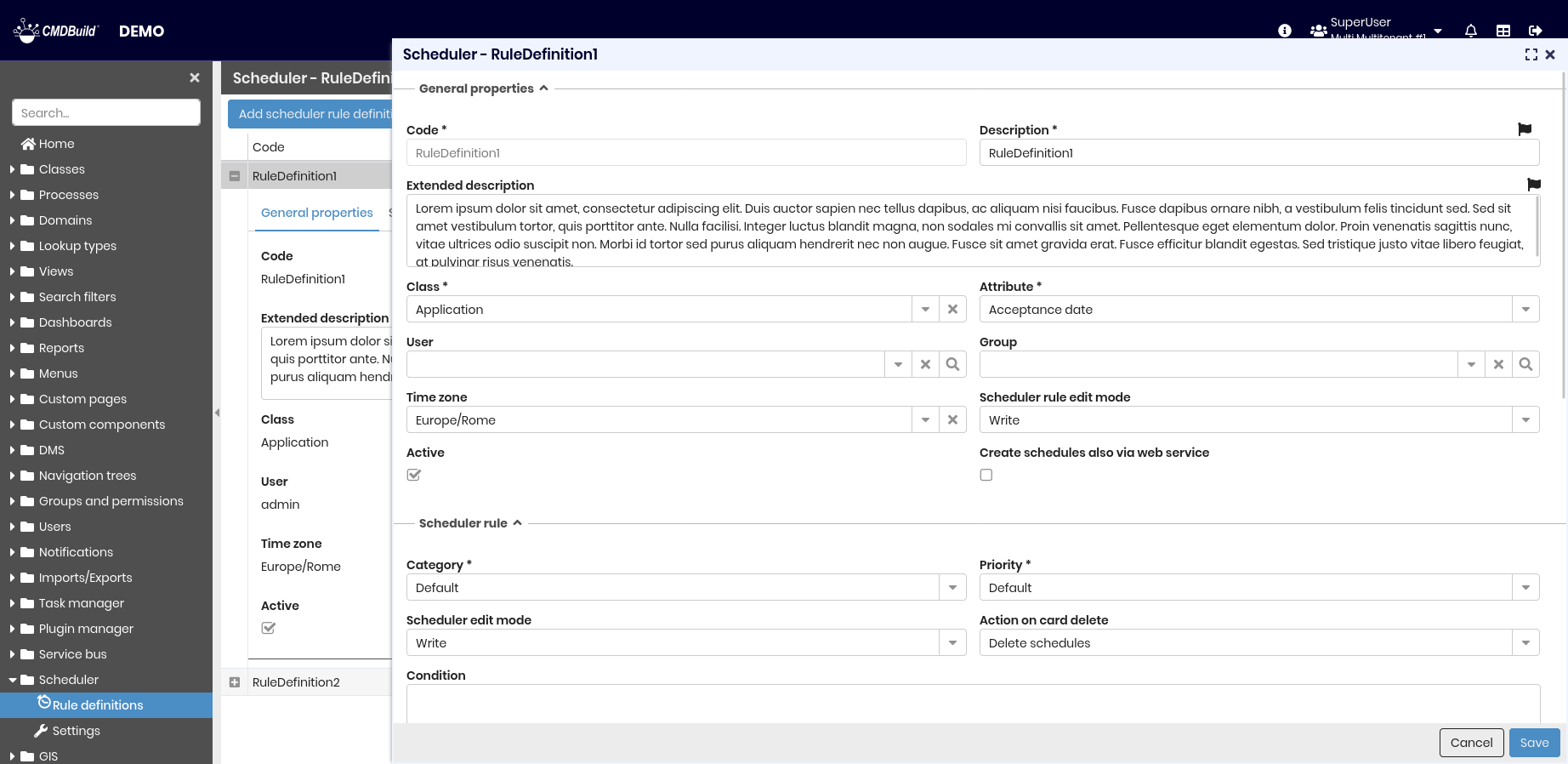Open the Scheduler edit mode dropdown
The image size is (1568, 764).
click(952, 643)
